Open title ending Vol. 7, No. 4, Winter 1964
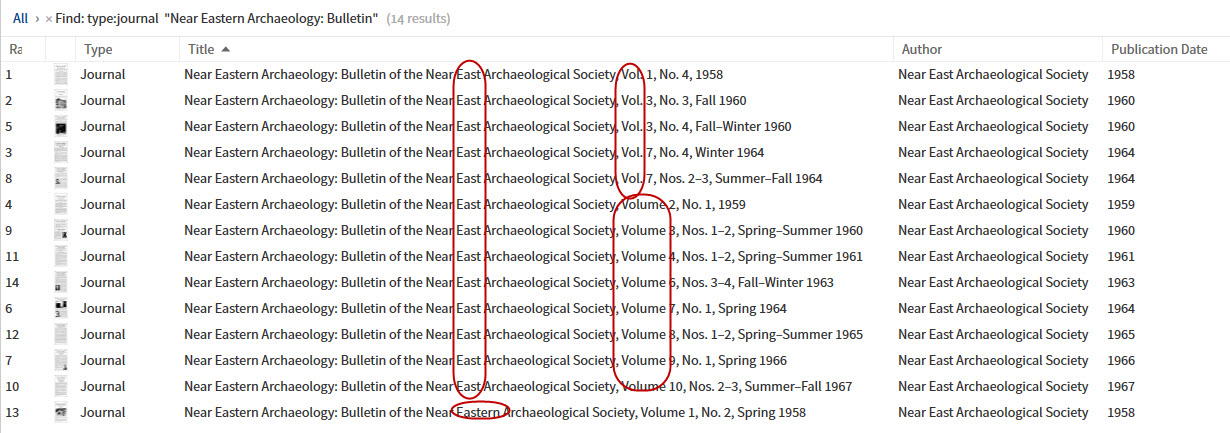 [x=474, y=152]
